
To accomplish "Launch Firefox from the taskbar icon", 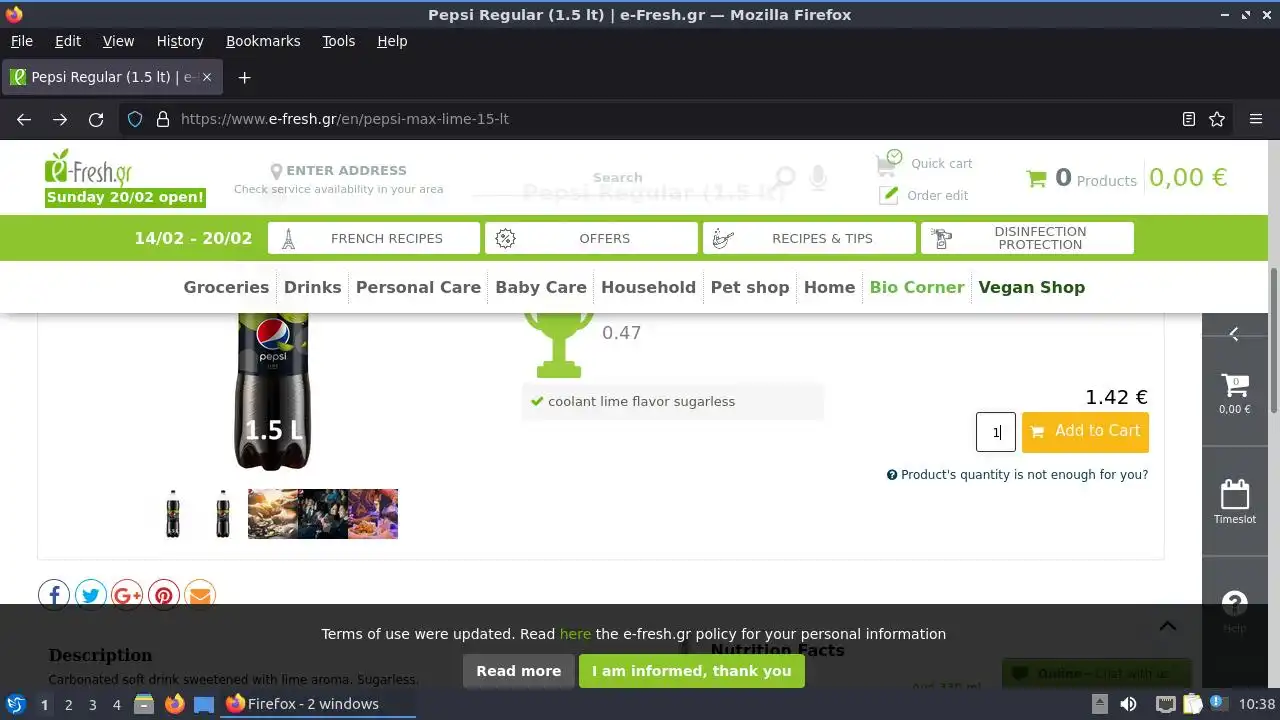I will click(174, 704).
